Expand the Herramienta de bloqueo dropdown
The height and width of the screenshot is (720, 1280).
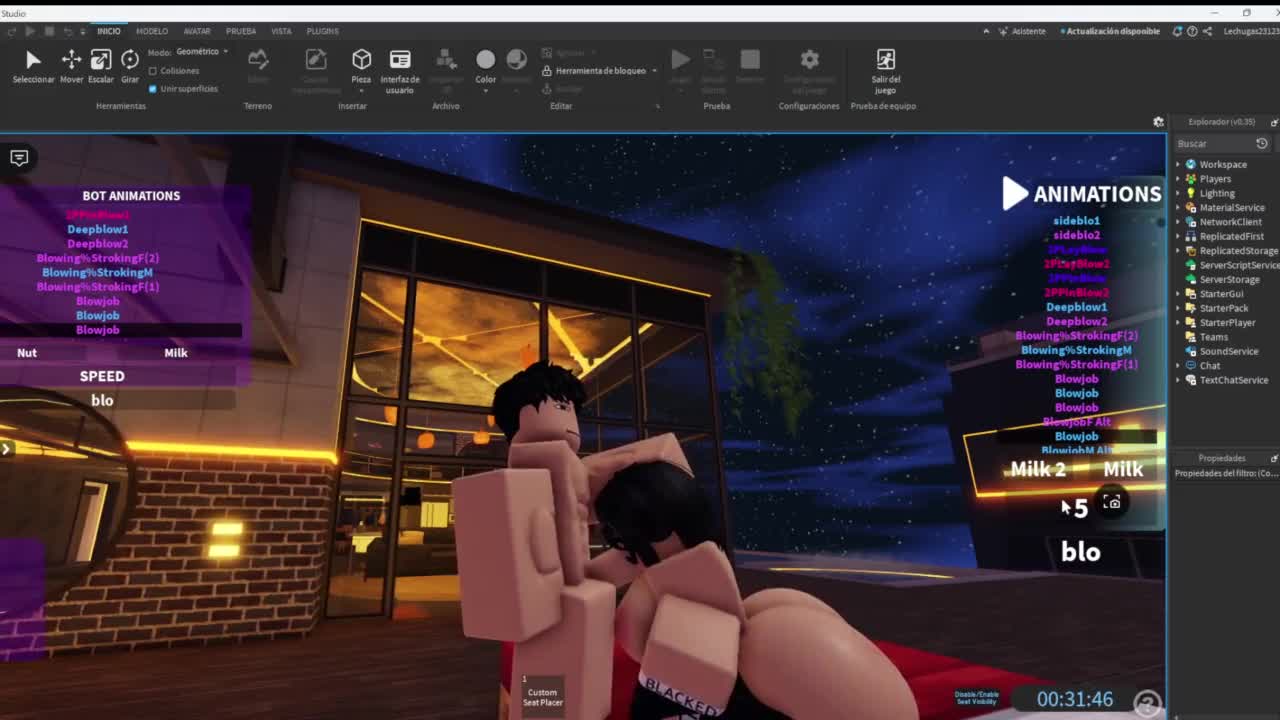click(x=654, y=71)
